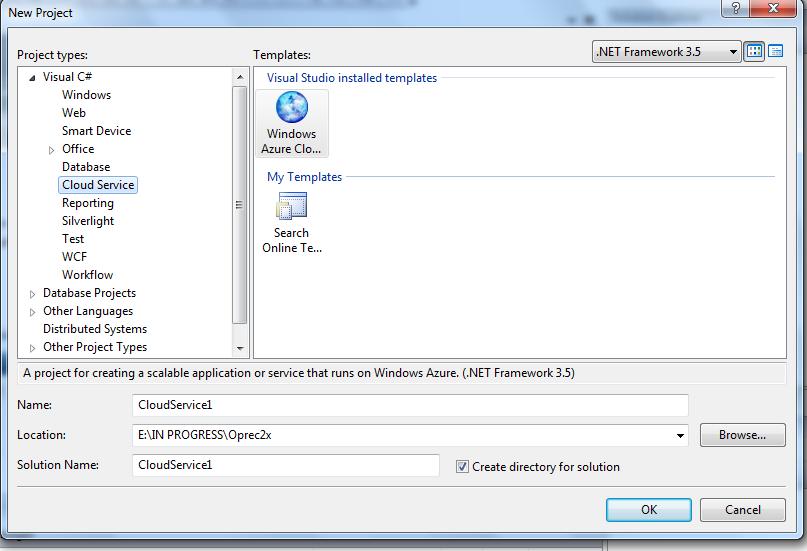Select Distributed Systems in the tree
The height and width of the screenshot is (551, 807).
[x=95, y=329]
